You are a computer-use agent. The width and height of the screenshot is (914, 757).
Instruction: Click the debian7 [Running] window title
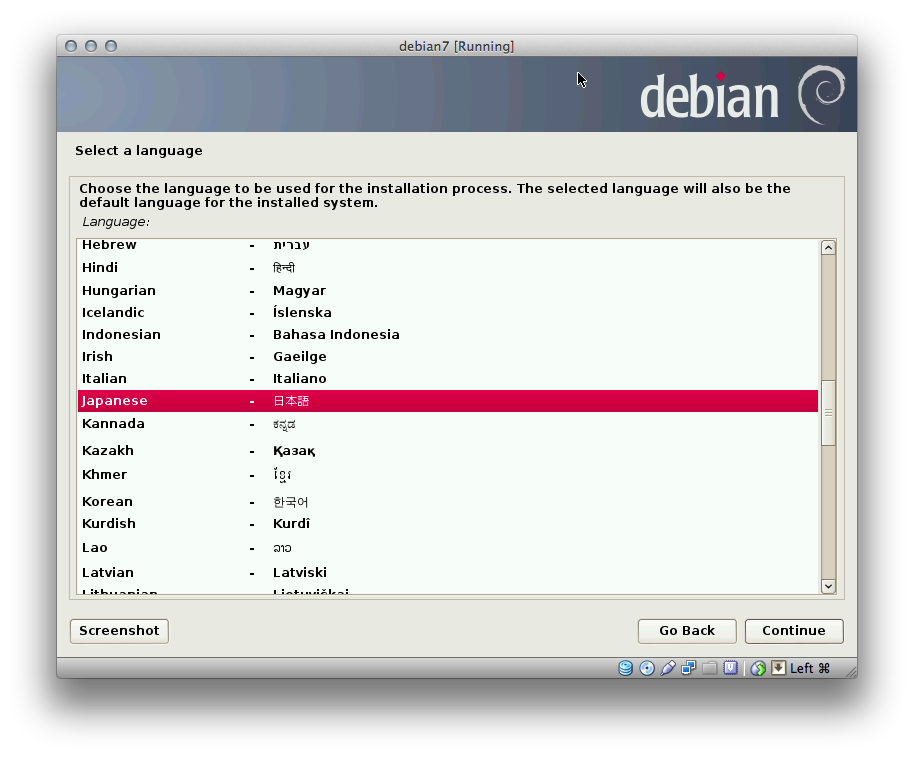click(456, 46)
